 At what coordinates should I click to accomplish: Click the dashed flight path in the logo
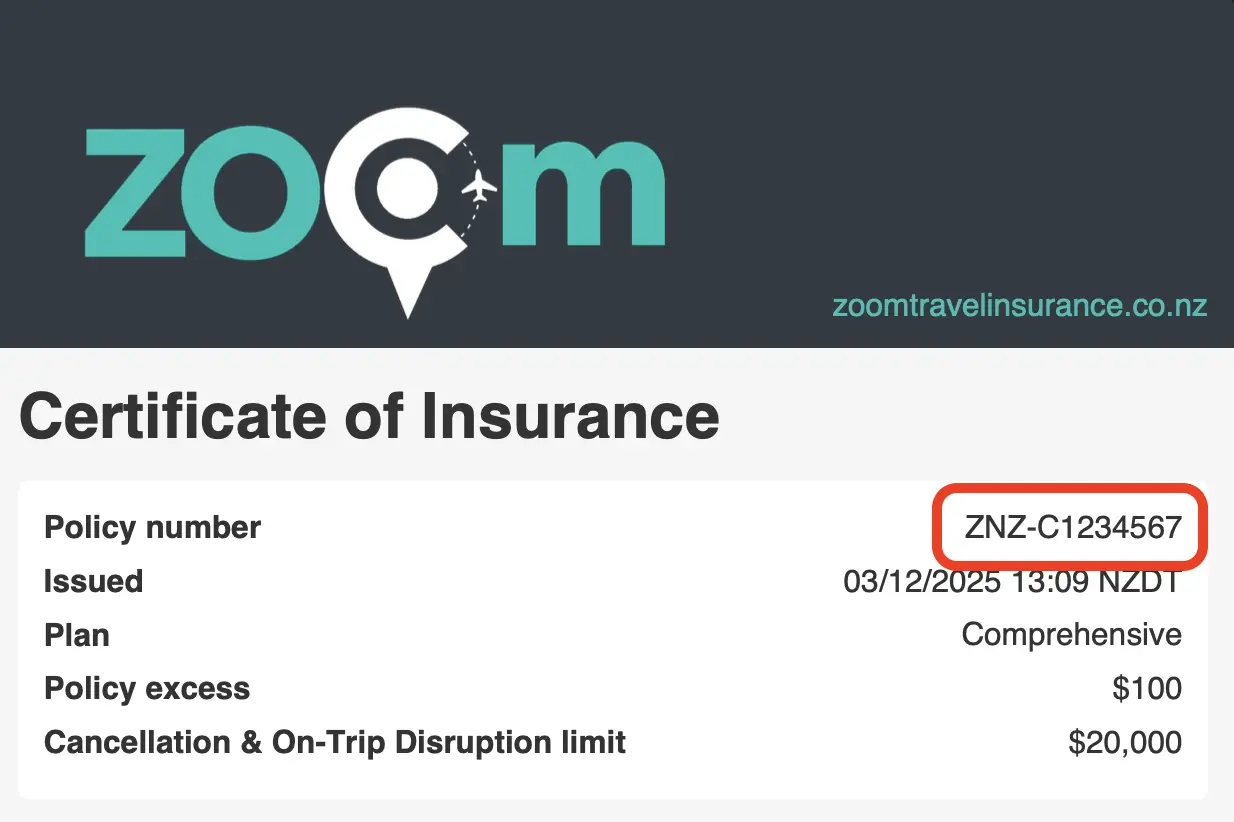pos(473,225)
